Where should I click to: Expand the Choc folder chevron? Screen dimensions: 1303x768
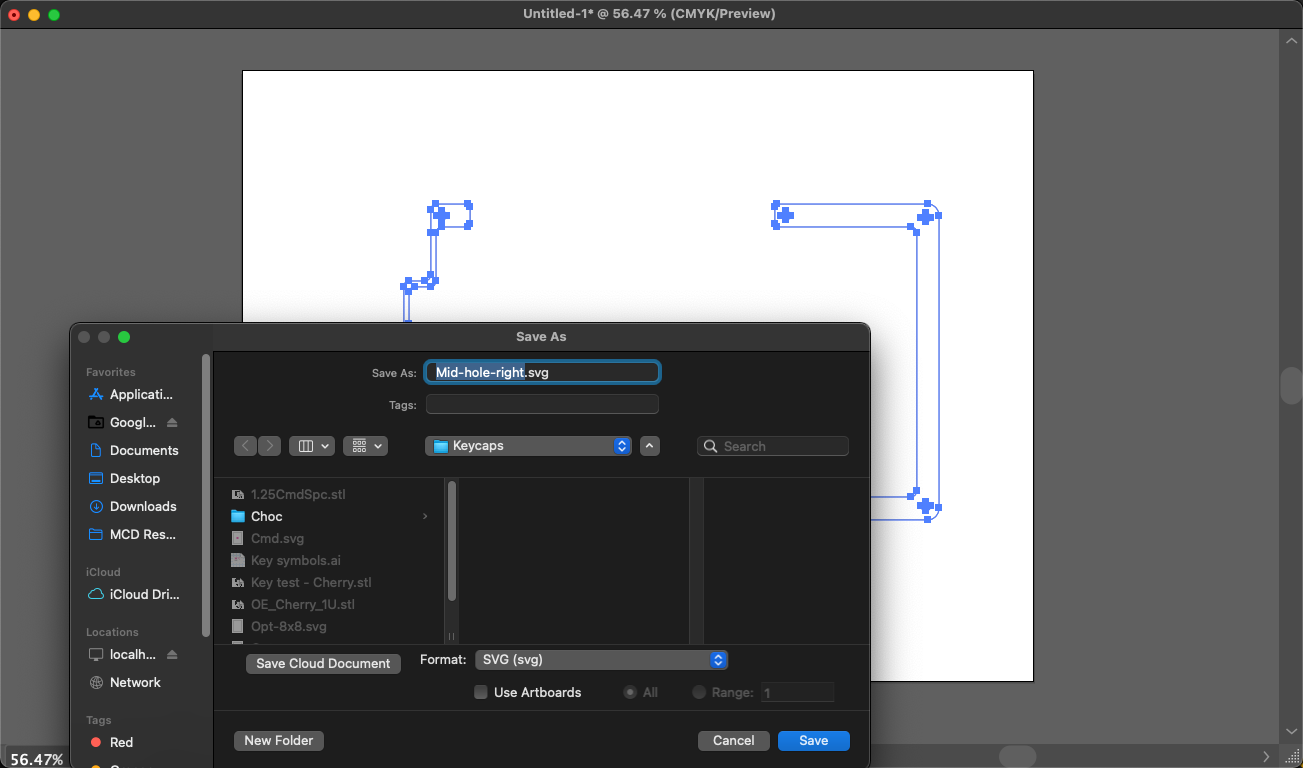[x=424, y=516]
